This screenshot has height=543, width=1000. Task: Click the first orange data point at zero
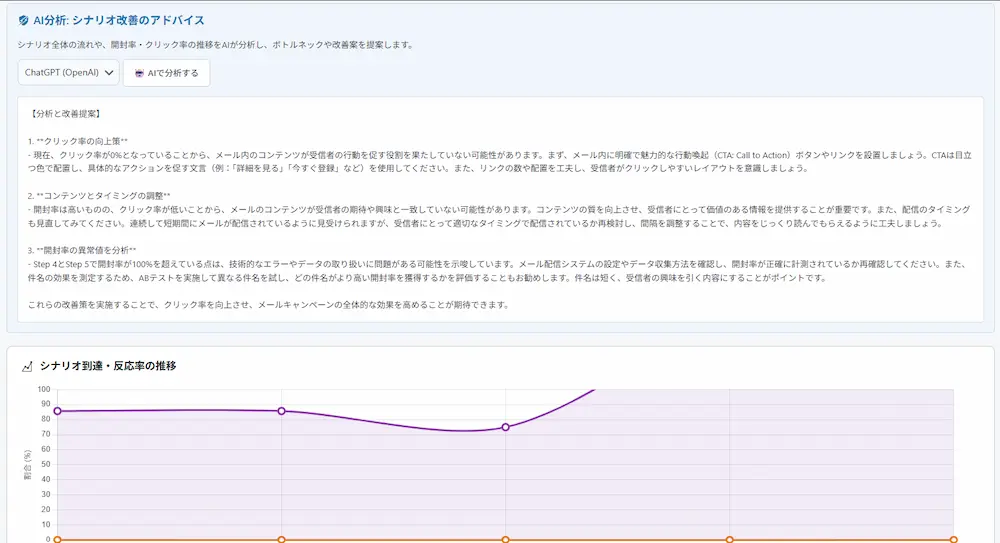(x=57, y=539)
